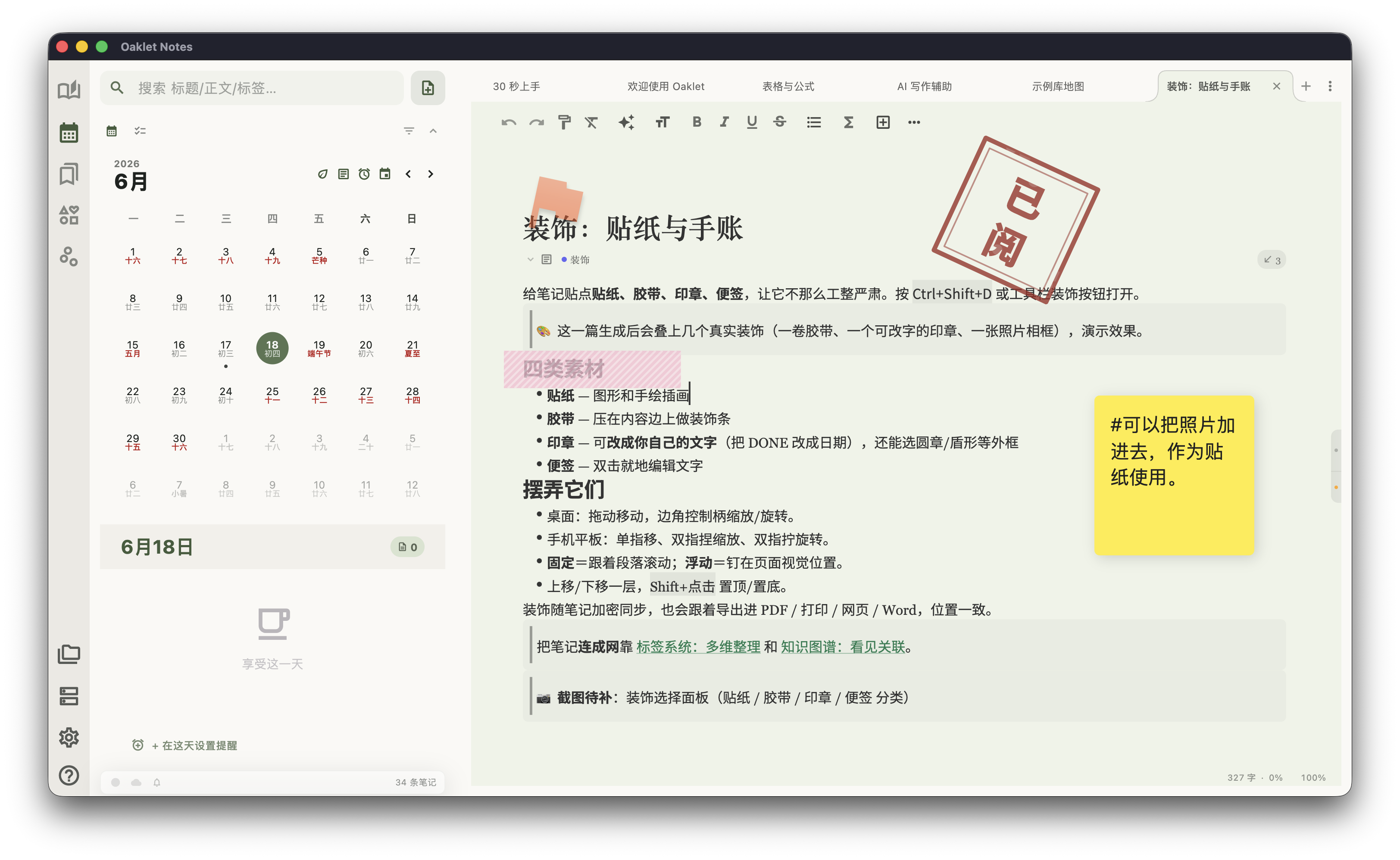Toggle underline formatting
Image resolution: width=1400 pixels, height=860 pixels.
coord(751,122)
